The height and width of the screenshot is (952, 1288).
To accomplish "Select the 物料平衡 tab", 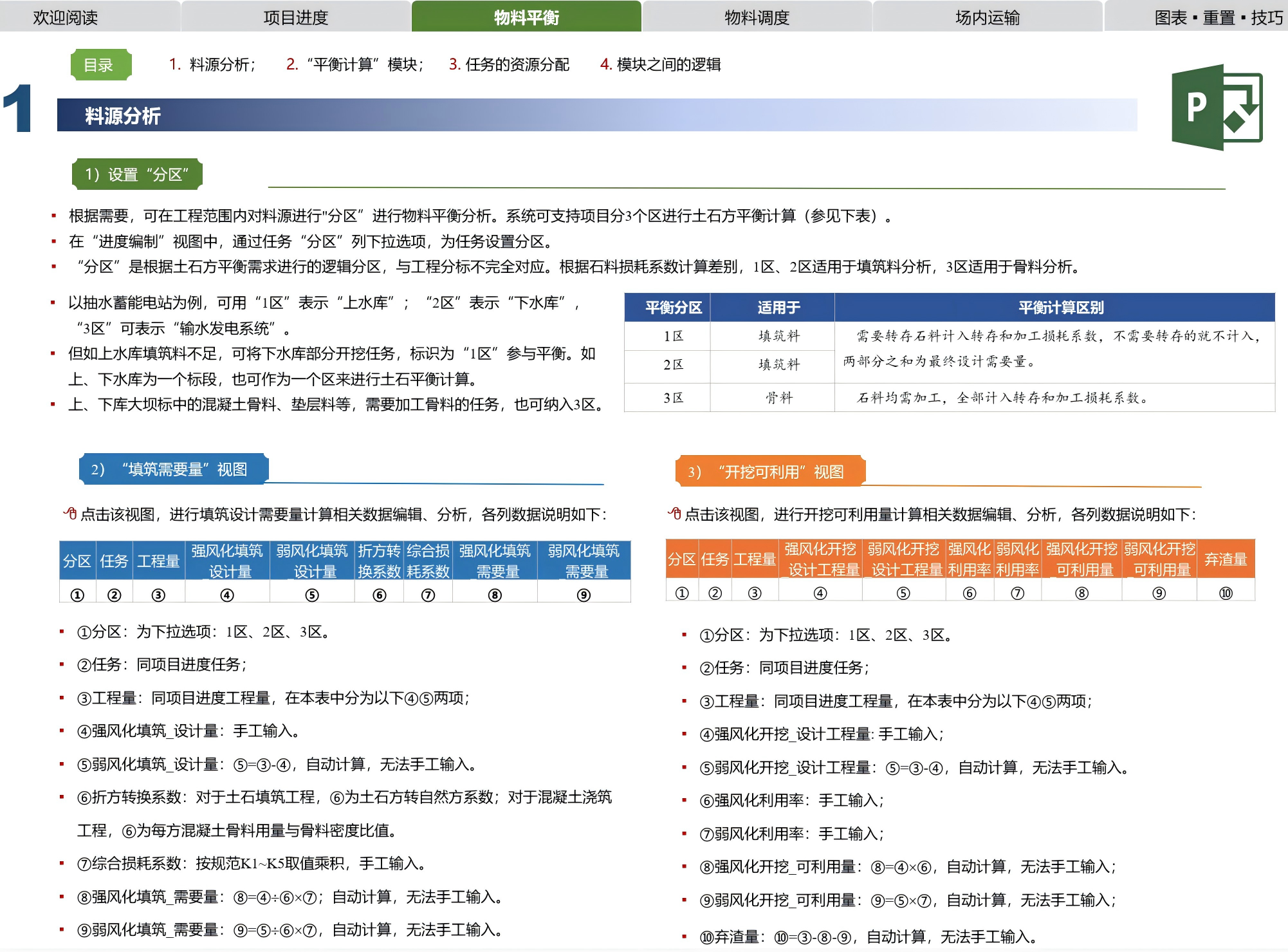I will click(526, 17).
